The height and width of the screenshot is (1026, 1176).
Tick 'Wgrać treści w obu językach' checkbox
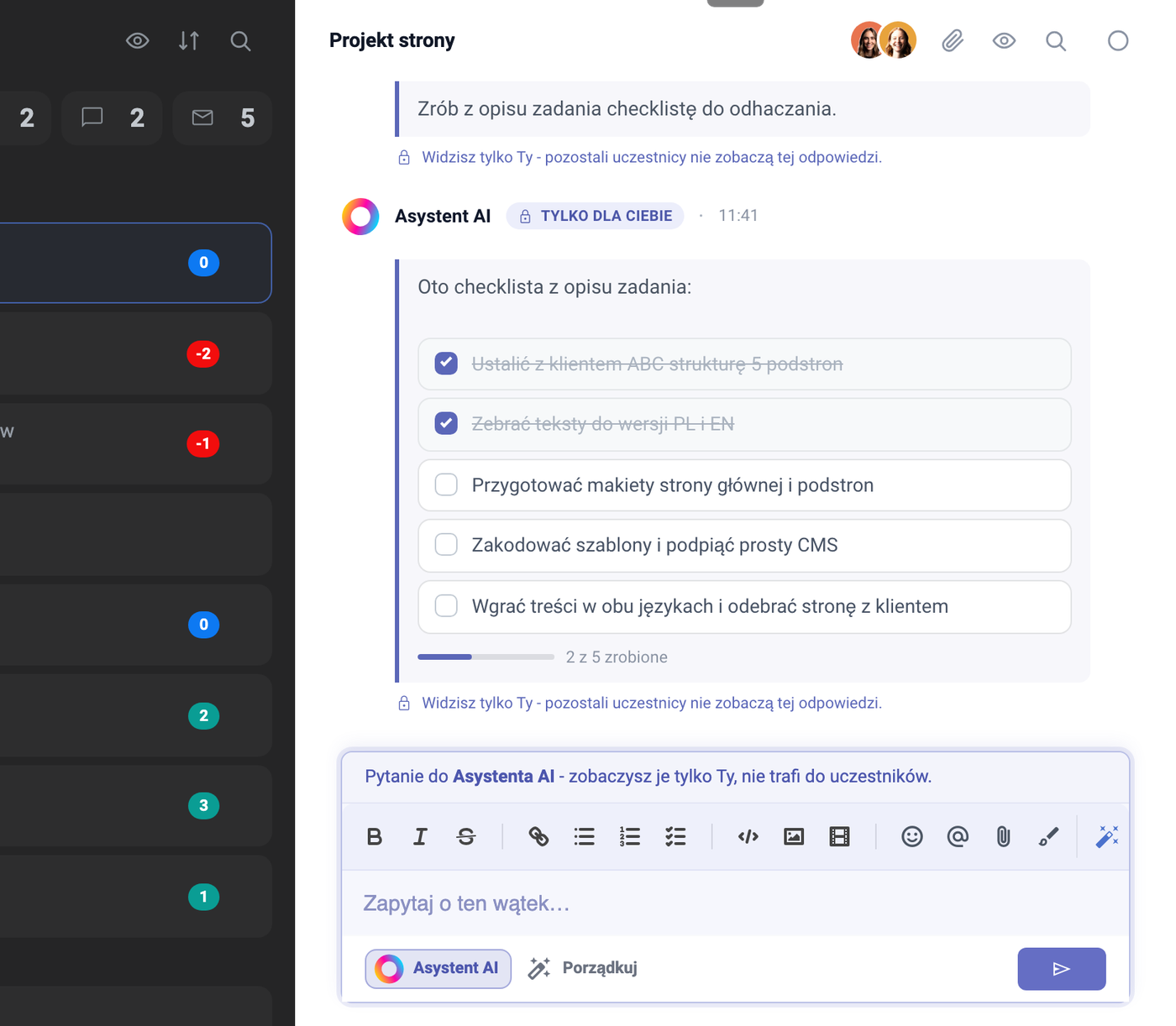pos(446,605)
